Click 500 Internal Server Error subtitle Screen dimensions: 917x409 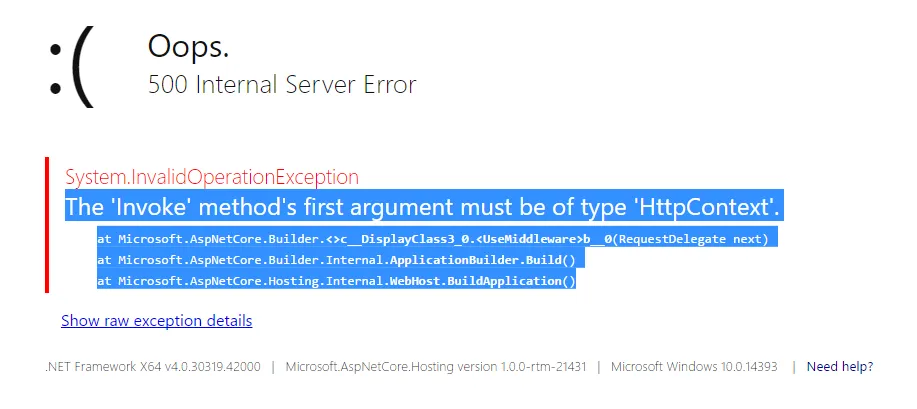coord(282,85)
